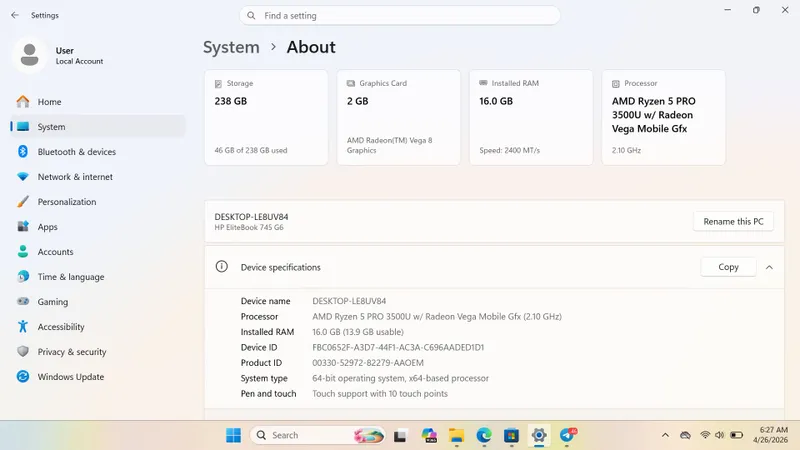The width and height of the screenshot is (800, 450).
Task: Click the search magnifier icon in Find a setting
Action: (x=251, y=16)
